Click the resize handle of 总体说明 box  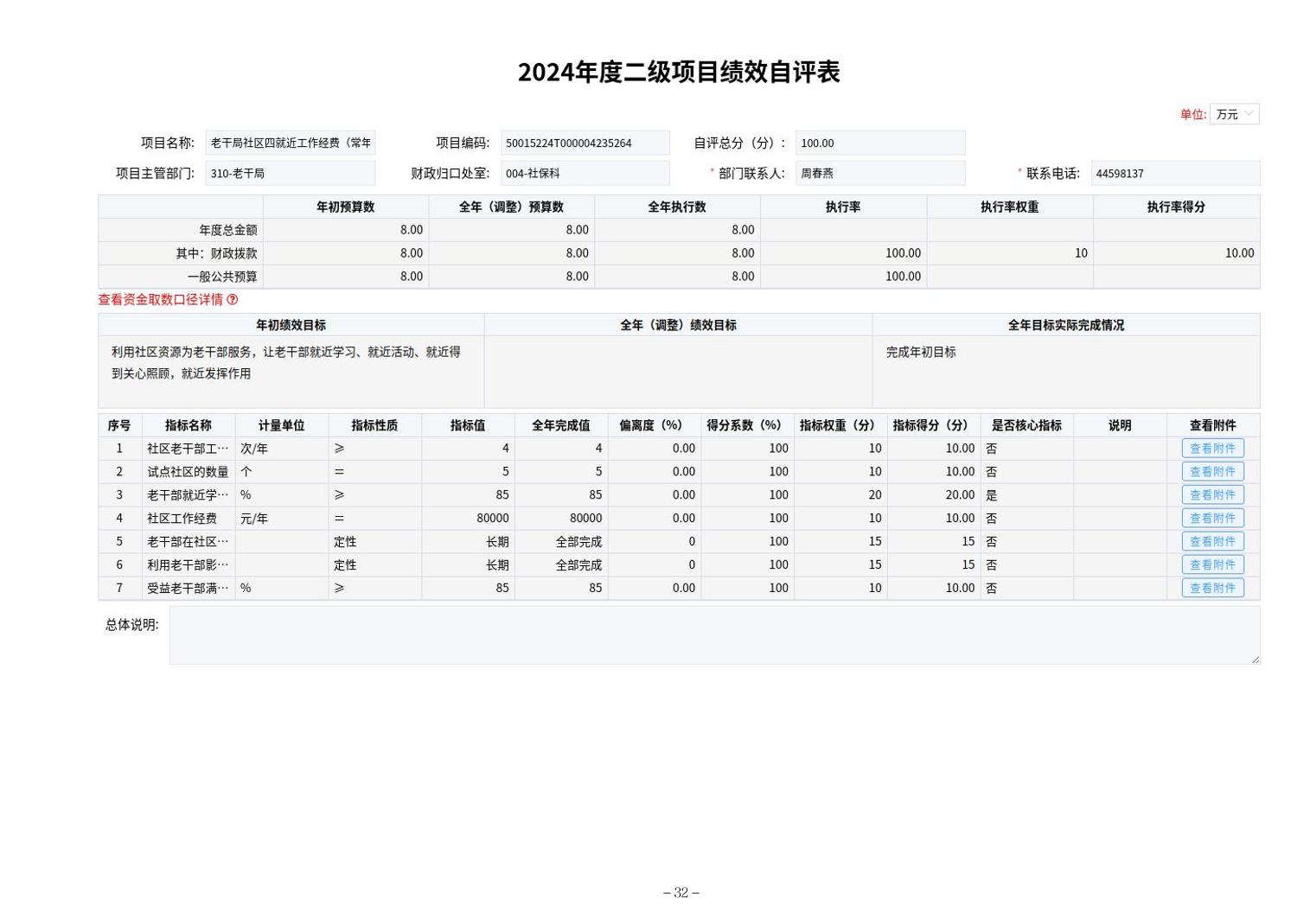[x=1255, y=660]
